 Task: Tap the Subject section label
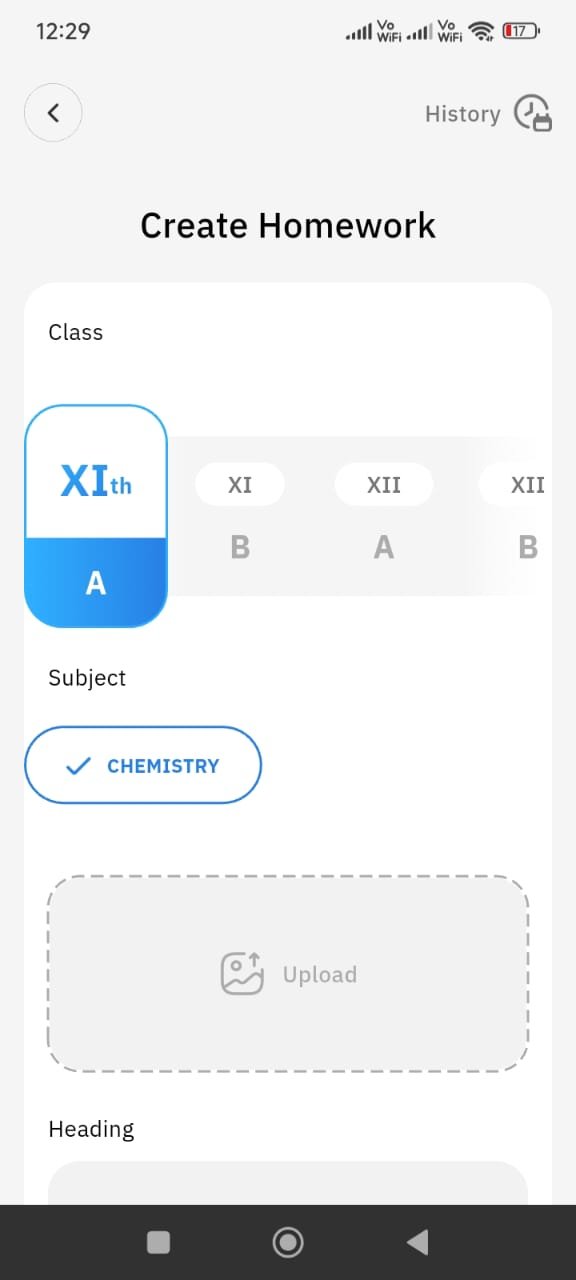click(x=86, y=677)
